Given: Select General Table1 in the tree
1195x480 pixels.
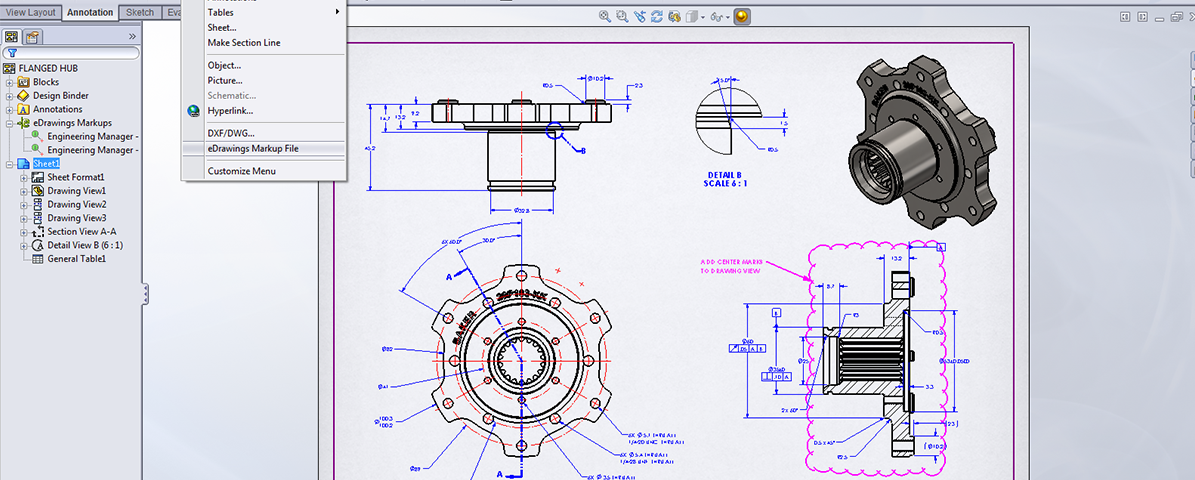Looking at the screenshot, I should (x=76, y=258).
